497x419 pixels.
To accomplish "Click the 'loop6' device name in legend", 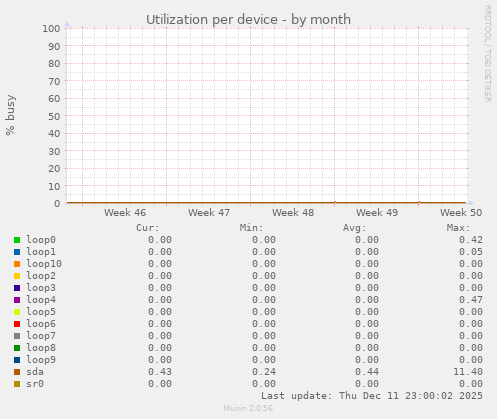I will tap(41, 324).
